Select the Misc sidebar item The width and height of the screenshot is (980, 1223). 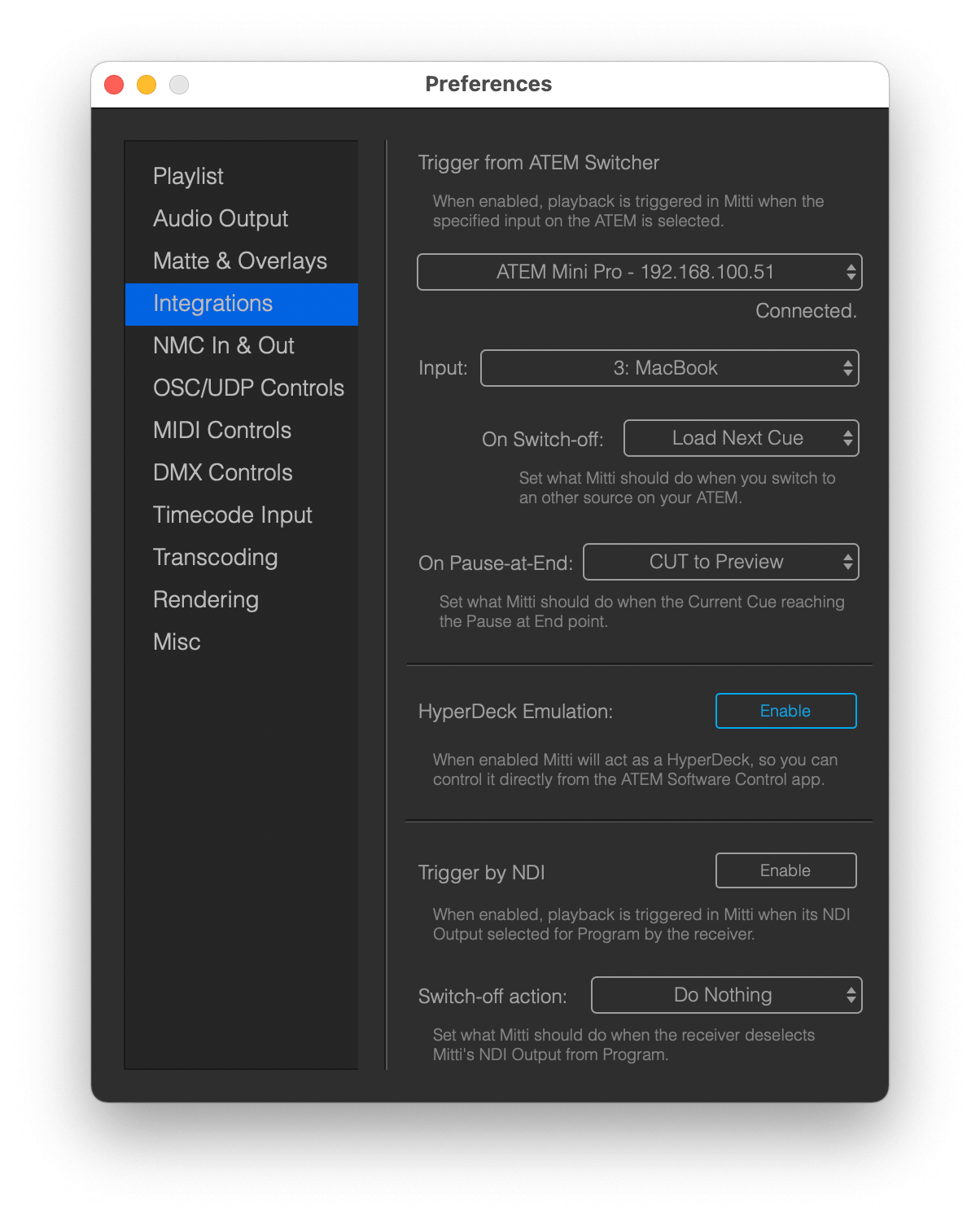[x=177, y=642]
